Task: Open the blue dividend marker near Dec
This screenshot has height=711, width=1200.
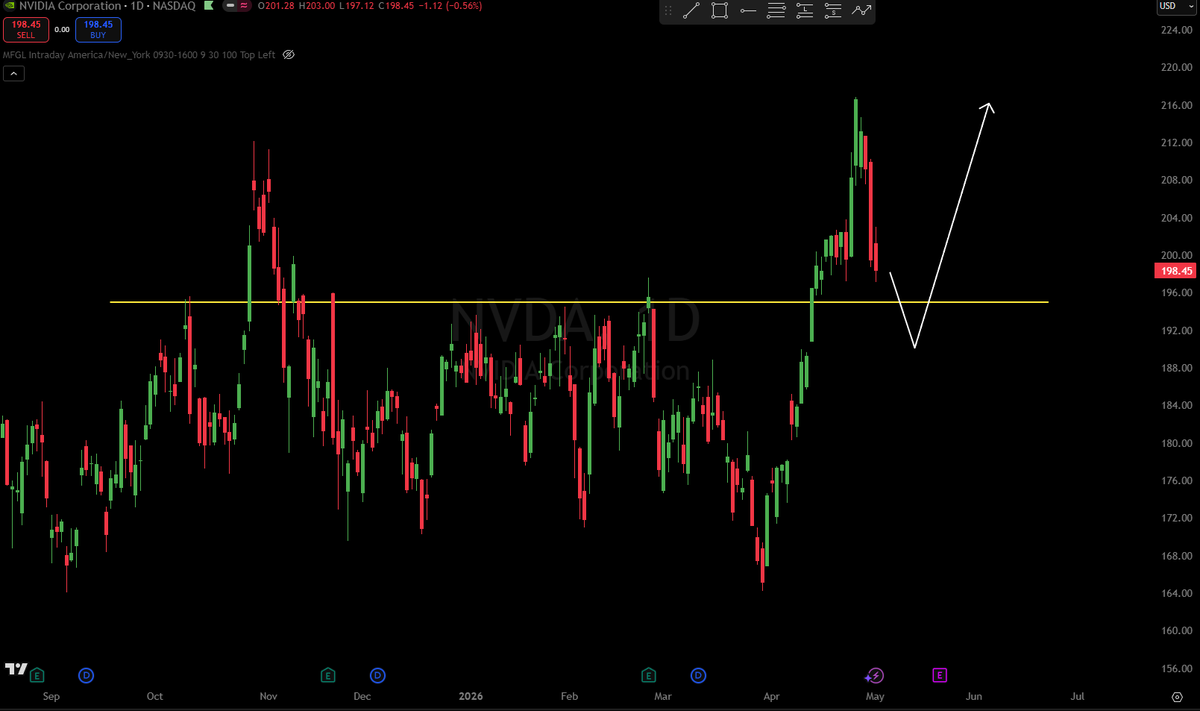Action: (377, 675)
